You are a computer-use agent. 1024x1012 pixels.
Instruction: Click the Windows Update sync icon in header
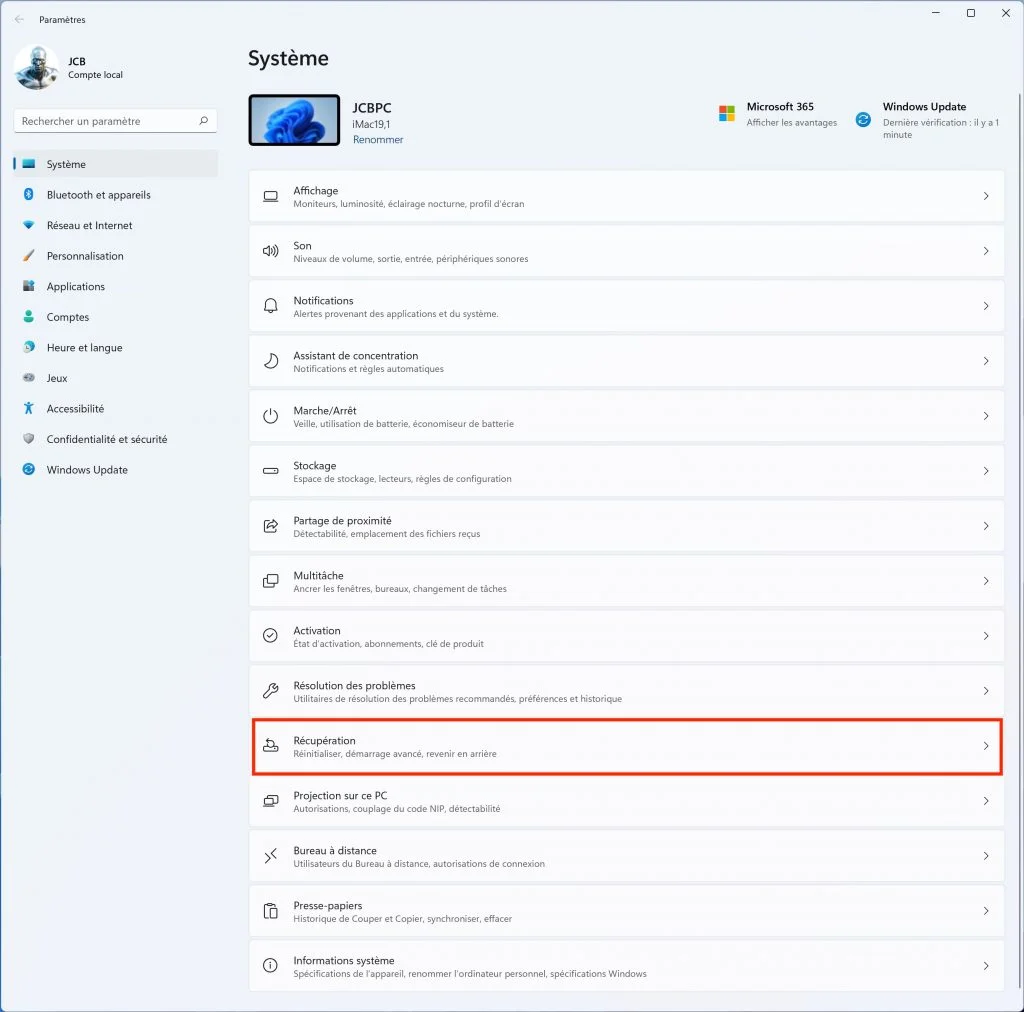point(863,119)
